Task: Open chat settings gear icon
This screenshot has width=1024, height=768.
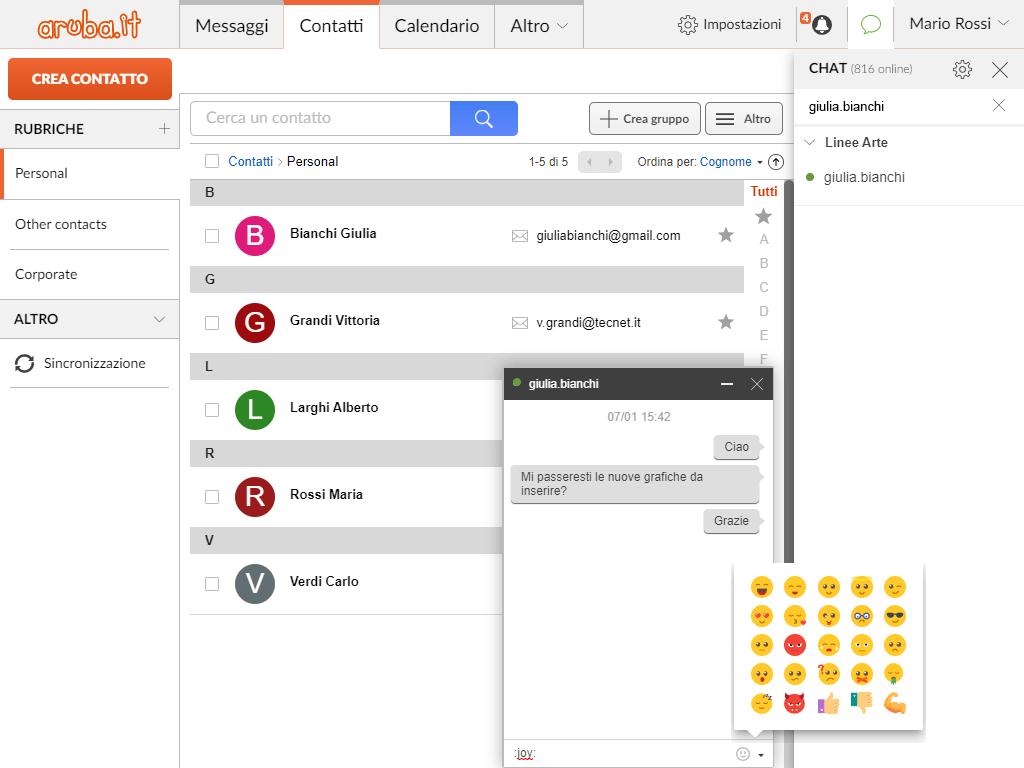Action: [962, 70]
